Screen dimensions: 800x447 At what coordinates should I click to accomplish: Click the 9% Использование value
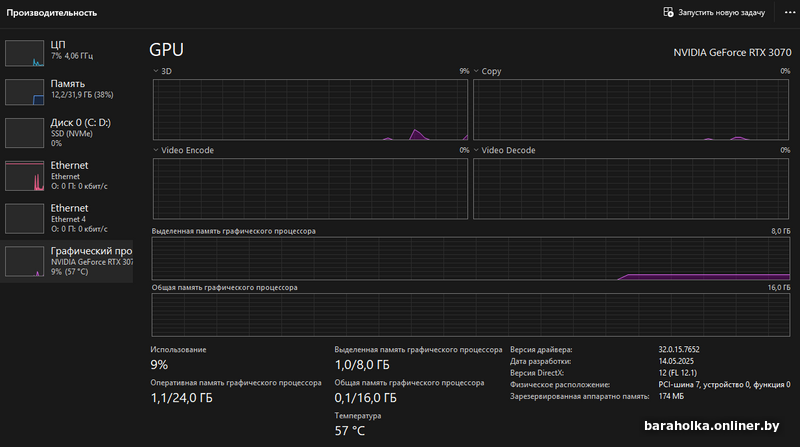[159, 365]
